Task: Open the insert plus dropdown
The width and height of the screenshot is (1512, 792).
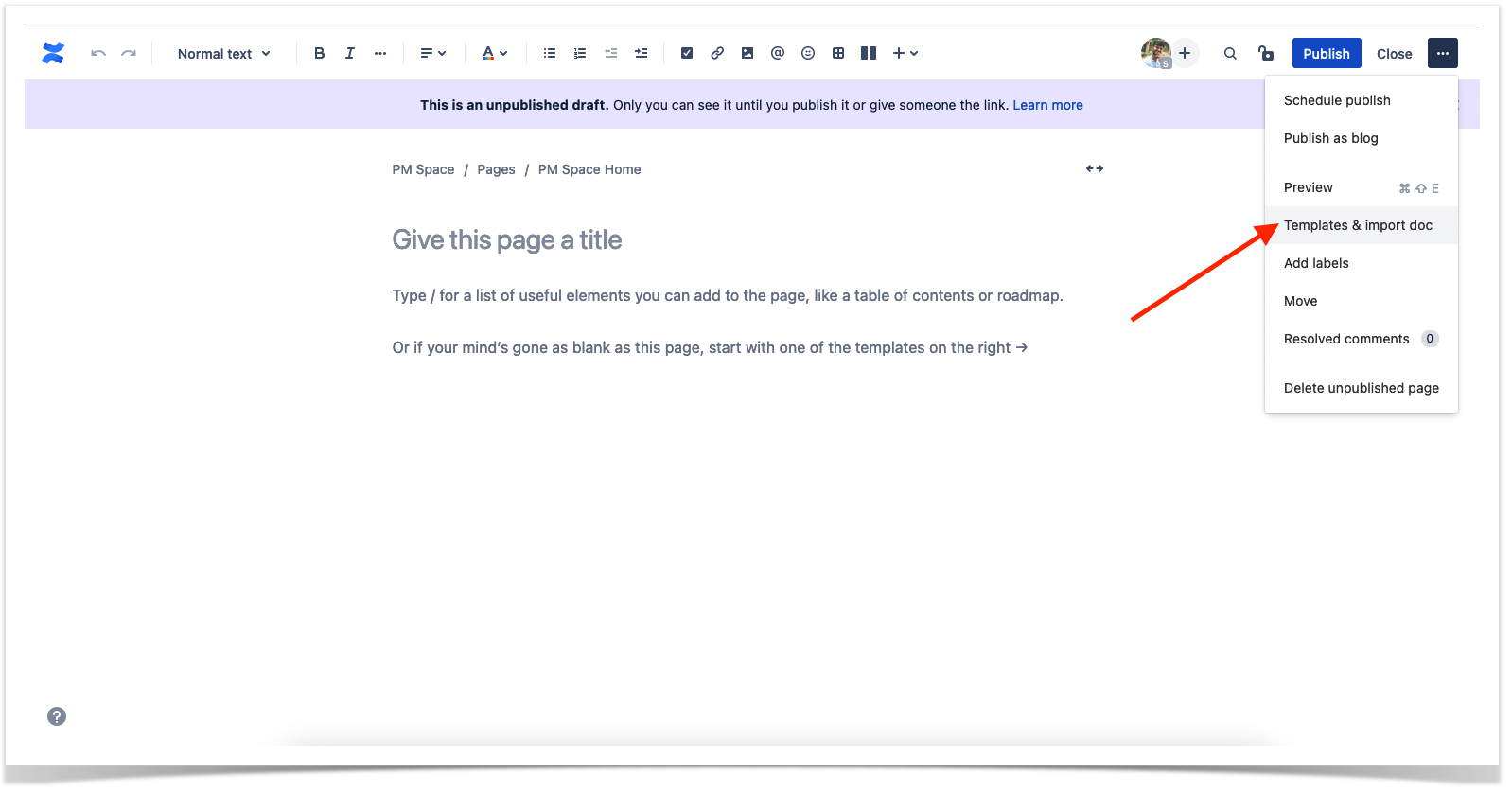Action: (905, 53)
